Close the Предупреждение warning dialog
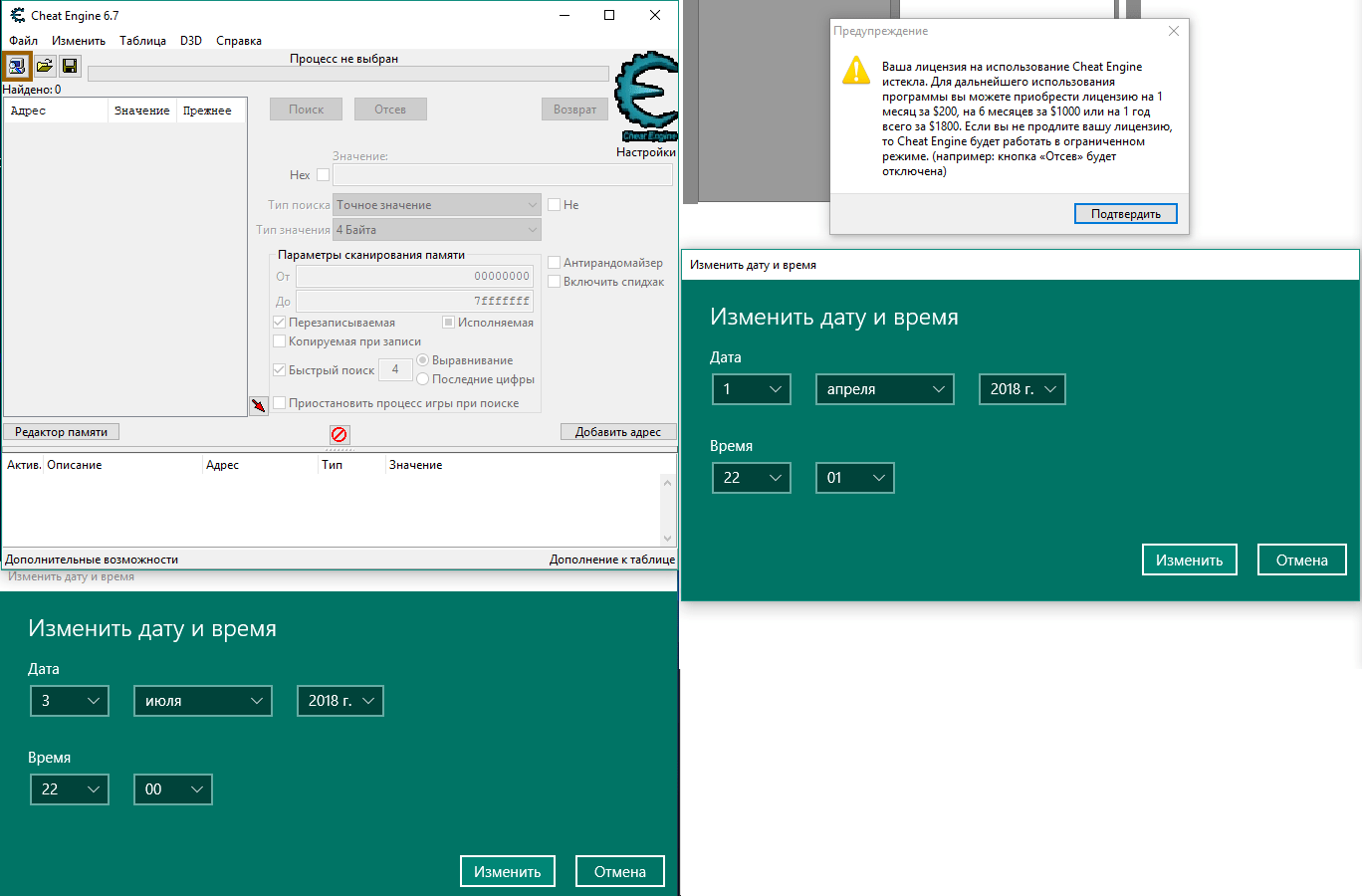 pos(1174,31)
